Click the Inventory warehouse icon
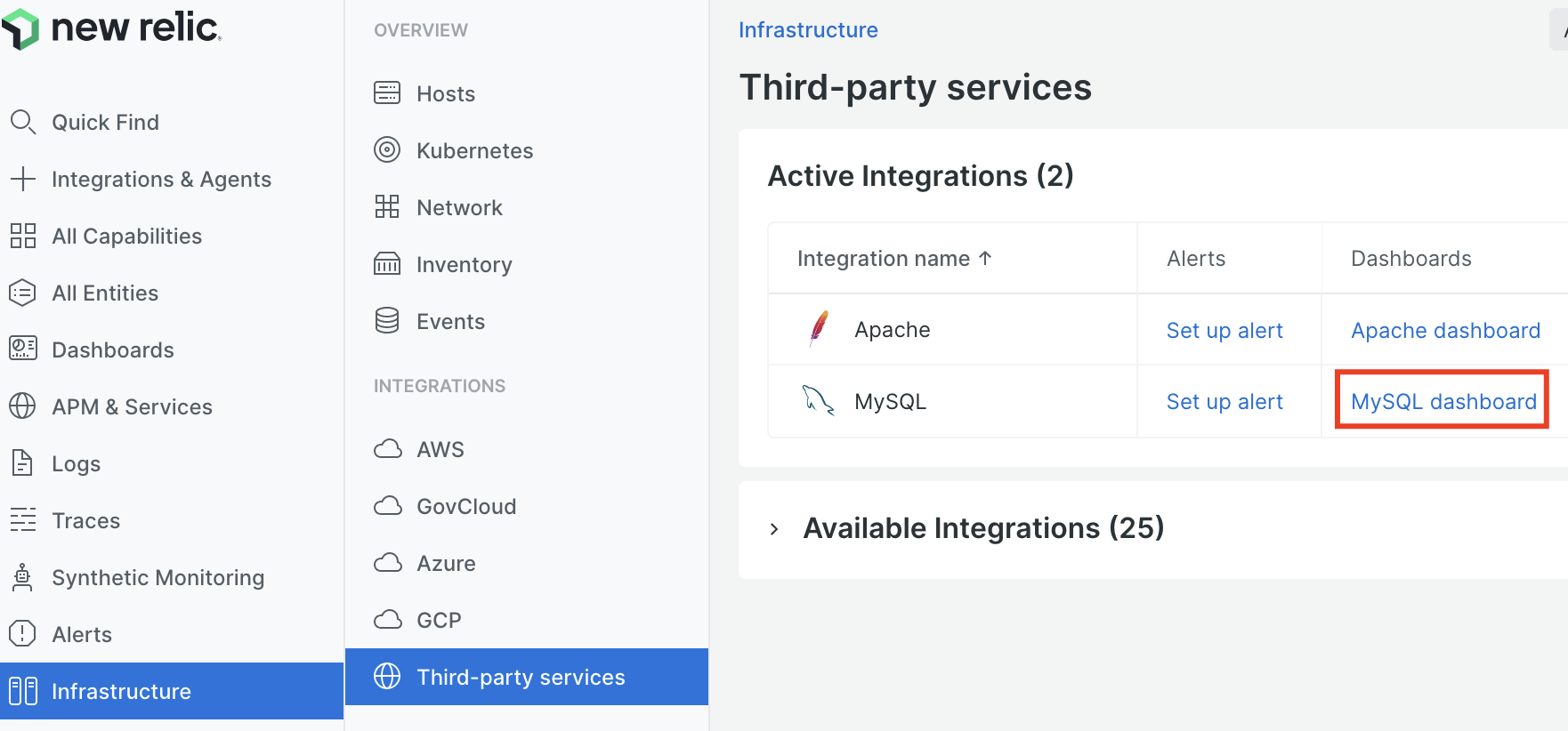 coord(387,263)
